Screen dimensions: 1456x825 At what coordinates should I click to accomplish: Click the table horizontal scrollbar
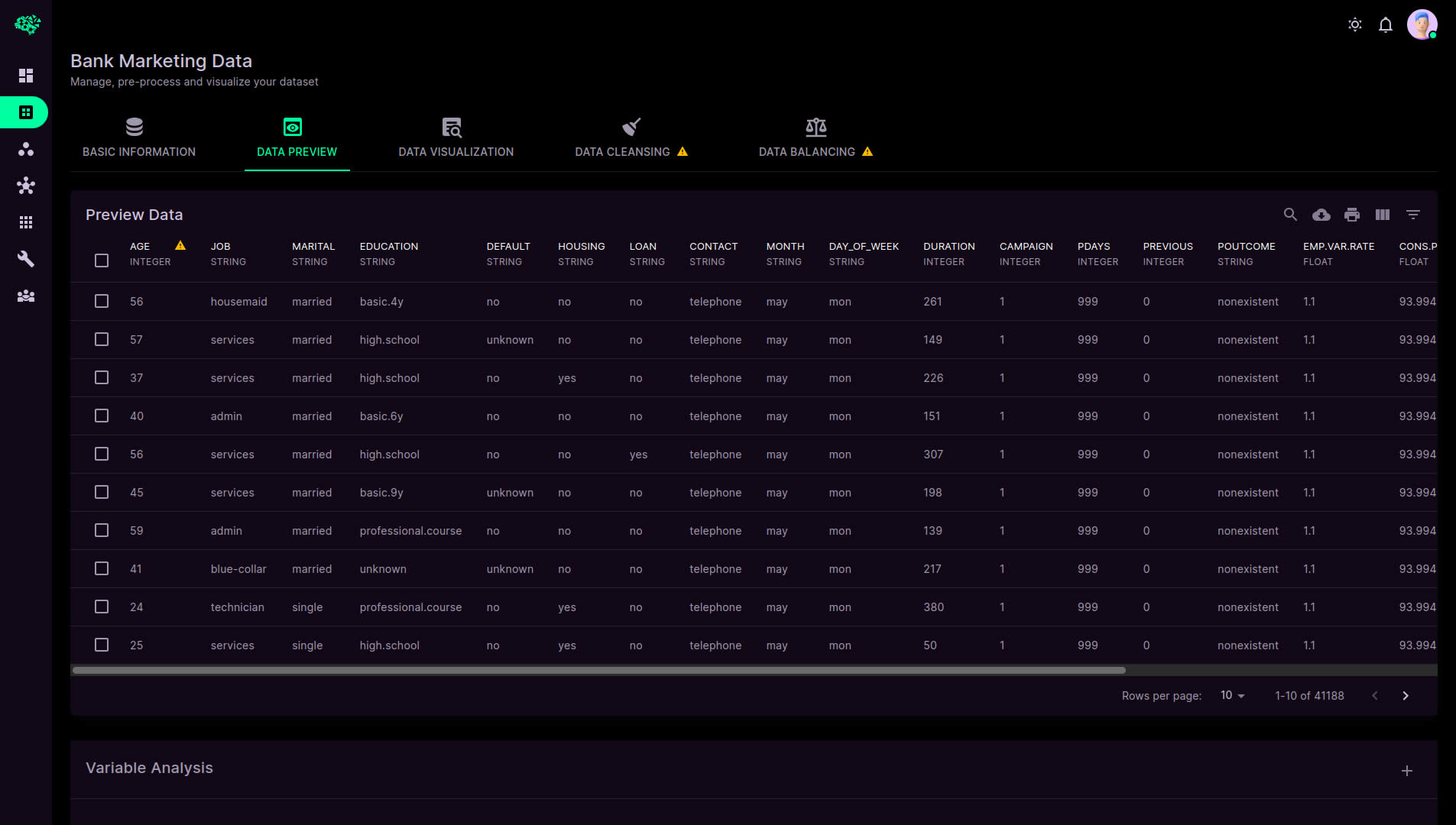click(x=598, y=670)
